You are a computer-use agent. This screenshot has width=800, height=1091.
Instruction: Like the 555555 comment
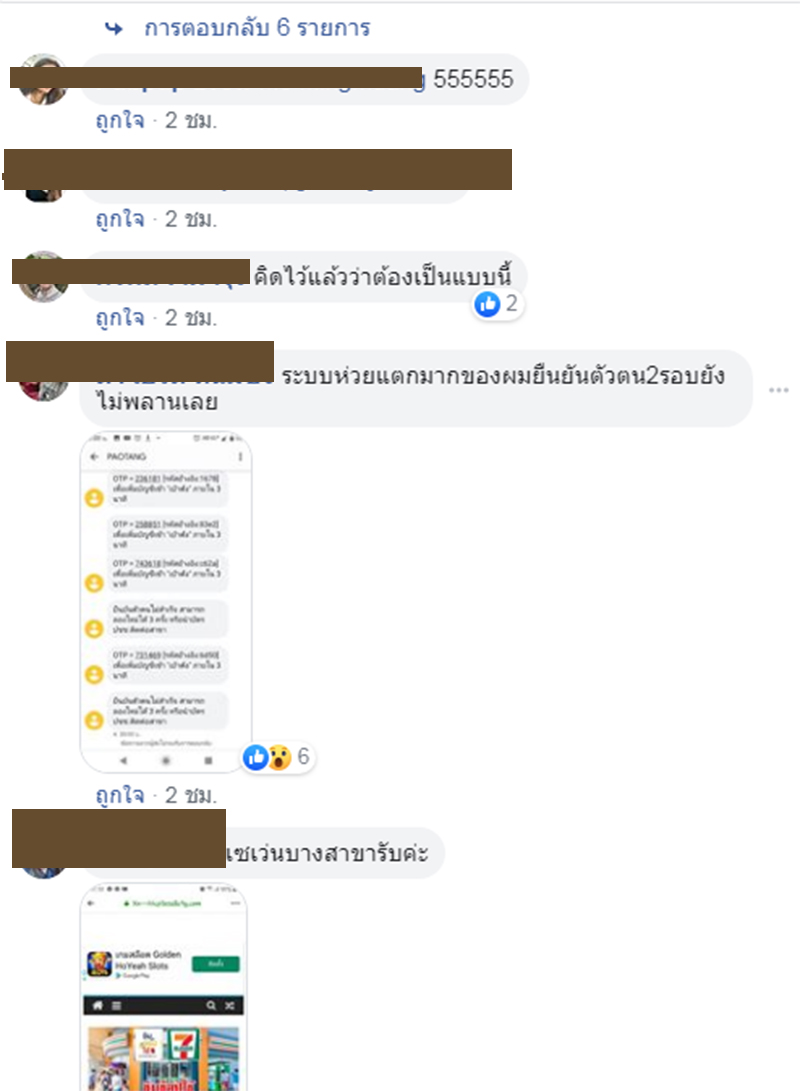(x=120, y=120)
